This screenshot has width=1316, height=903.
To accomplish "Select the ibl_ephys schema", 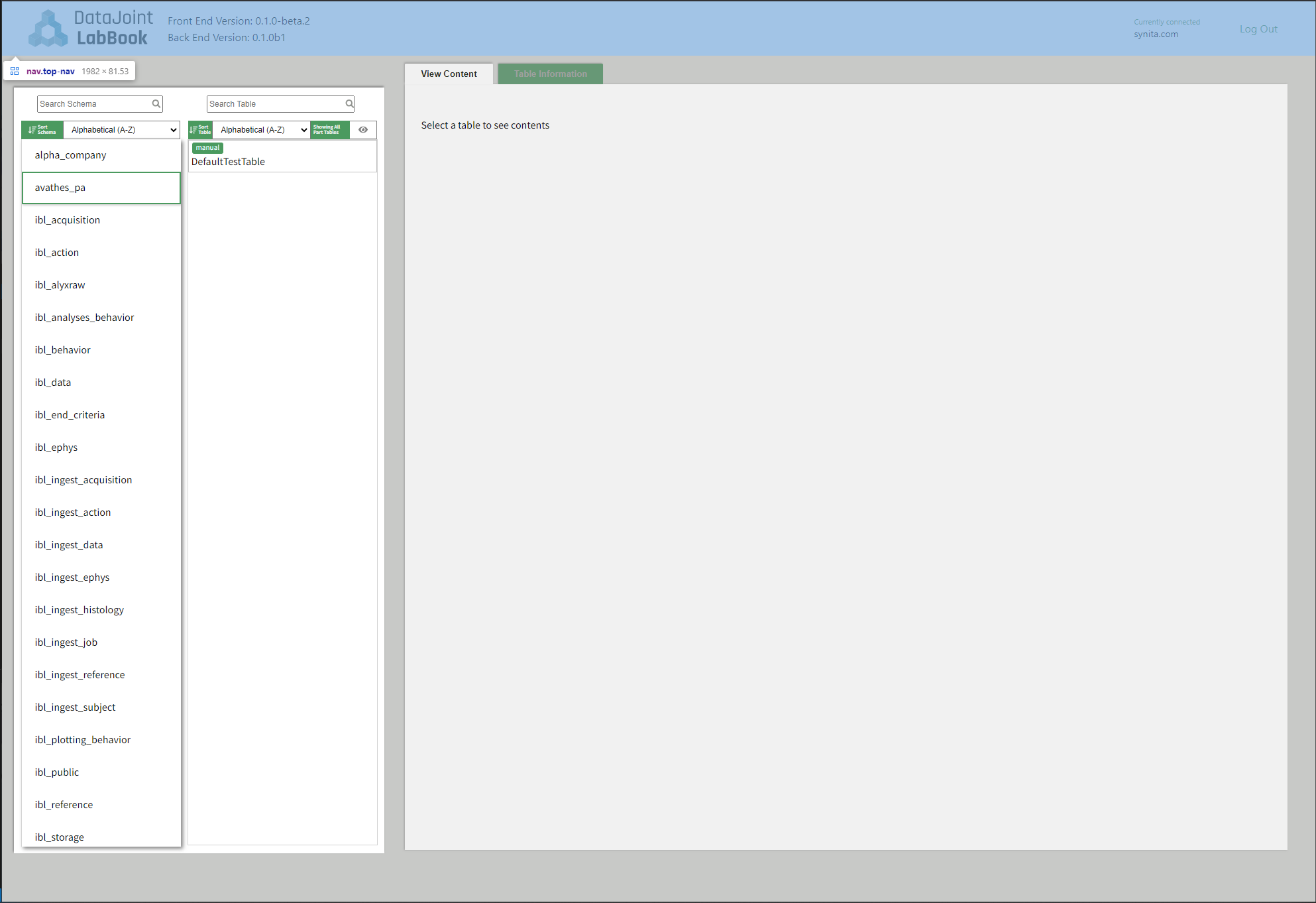I will tap(101, 448).
